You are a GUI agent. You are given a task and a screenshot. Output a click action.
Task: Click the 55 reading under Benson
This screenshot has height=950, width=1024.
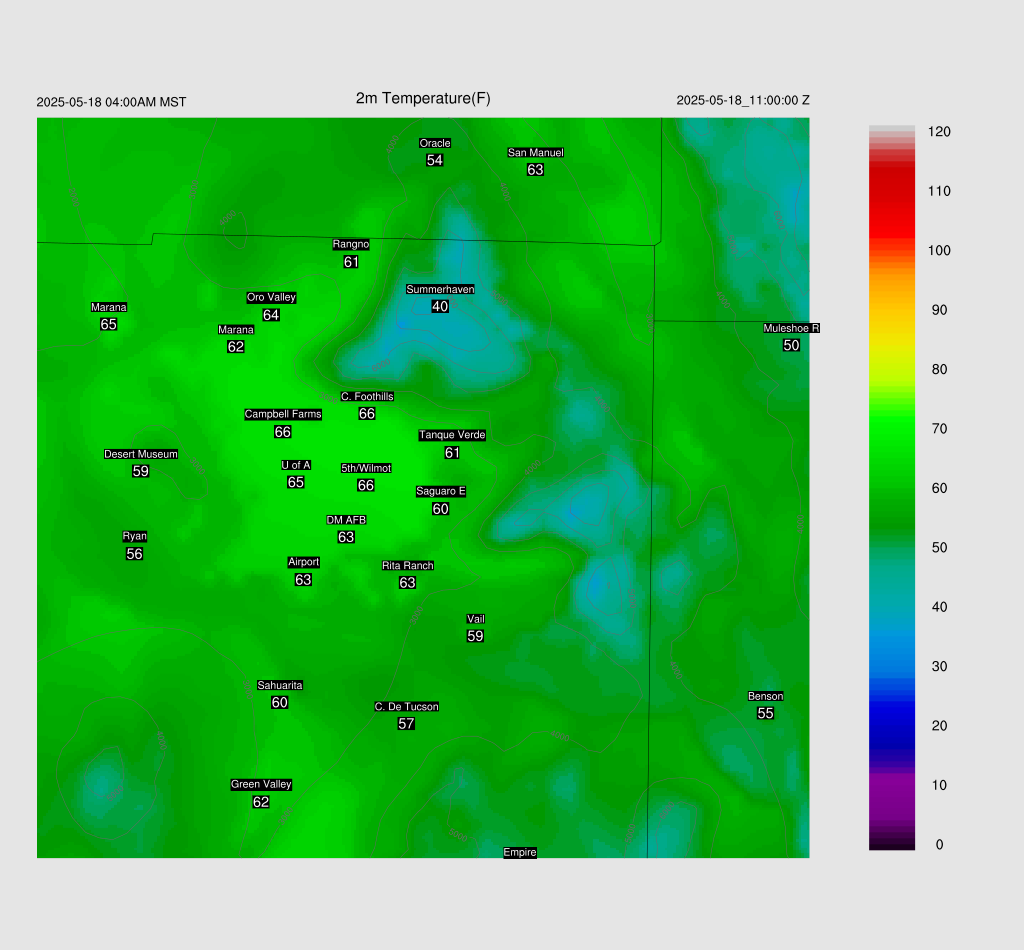click(x=765, y=713)
